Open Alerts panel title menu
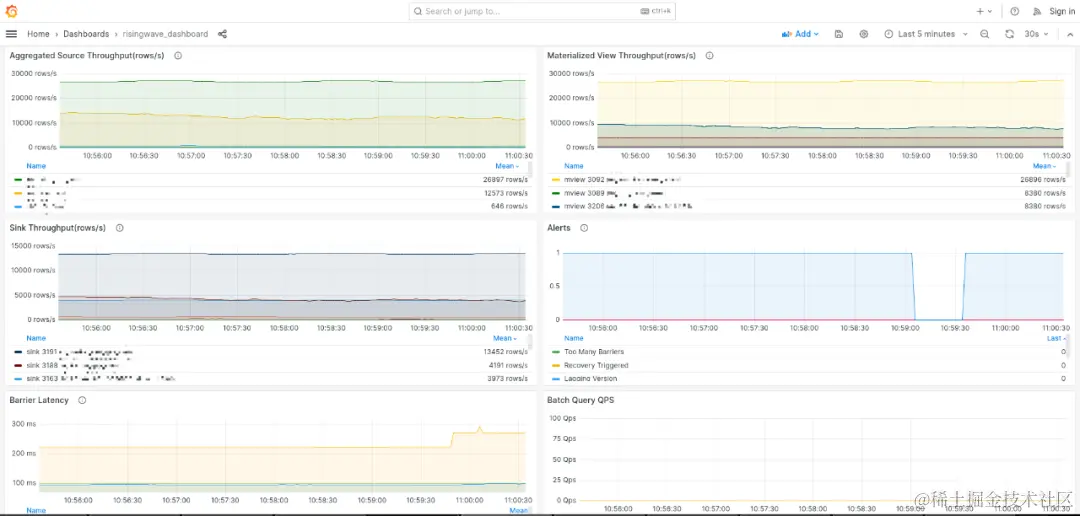The height and width of the screenshot is (516, 1080). click(x=559, y=228)
